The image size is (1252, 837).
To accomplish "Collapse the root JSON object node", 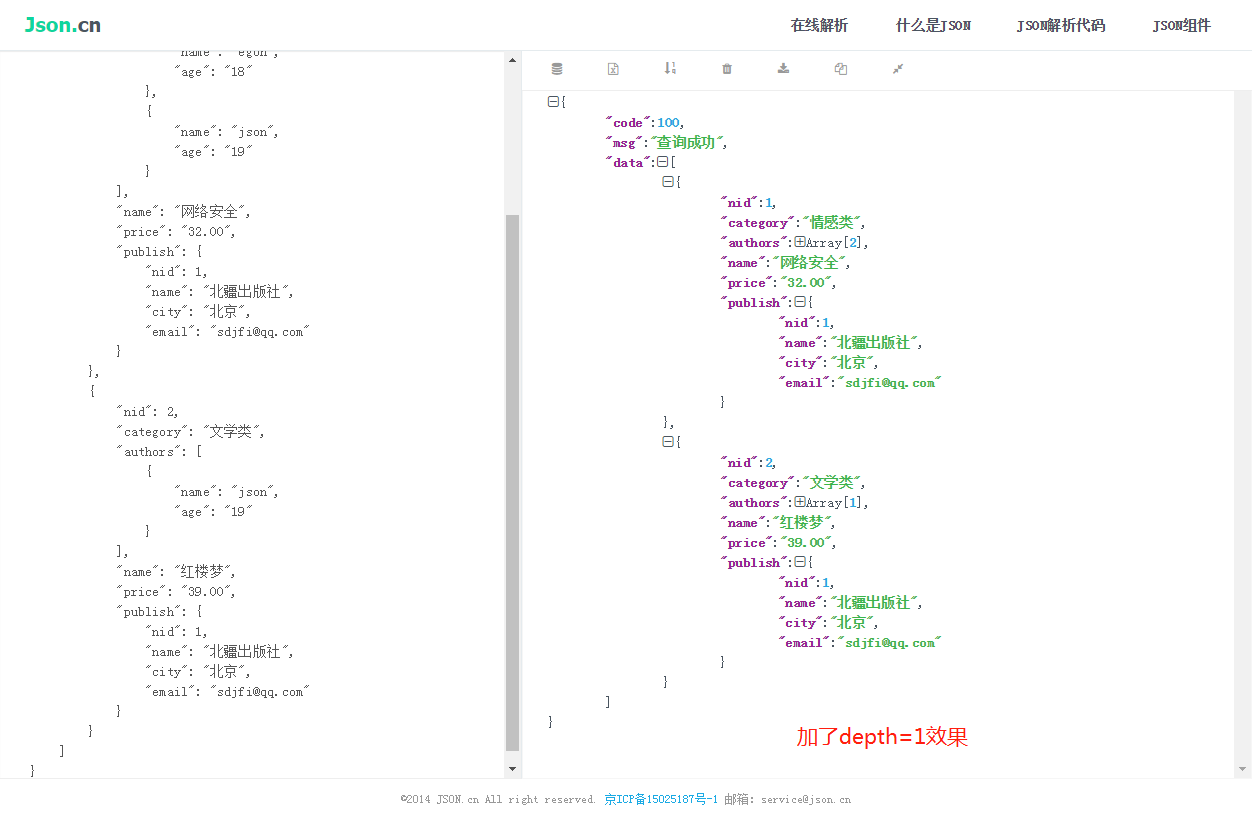I will 553,102.
